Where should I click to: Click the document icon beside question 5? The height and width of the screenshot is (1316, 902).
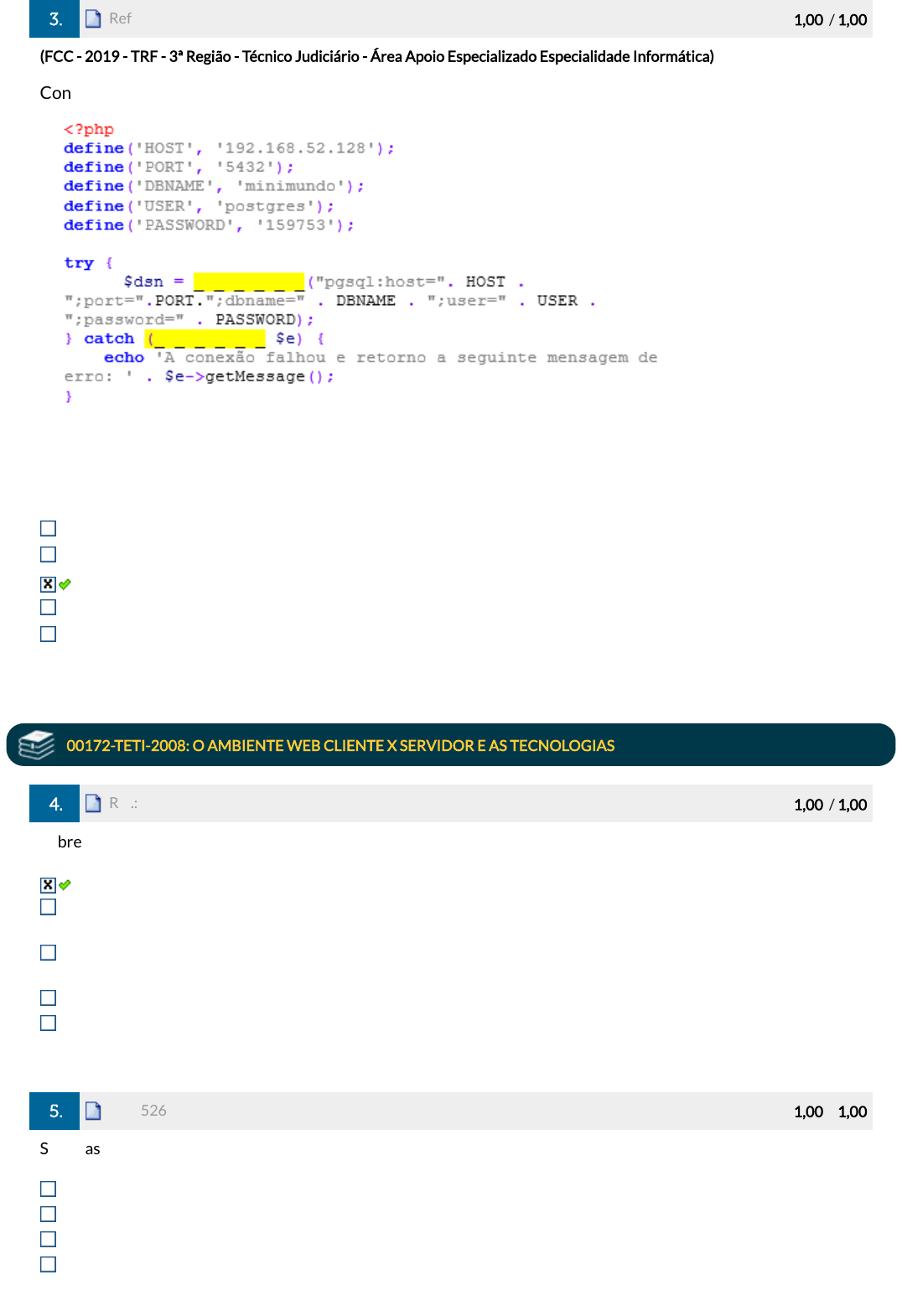point(93,1111)
